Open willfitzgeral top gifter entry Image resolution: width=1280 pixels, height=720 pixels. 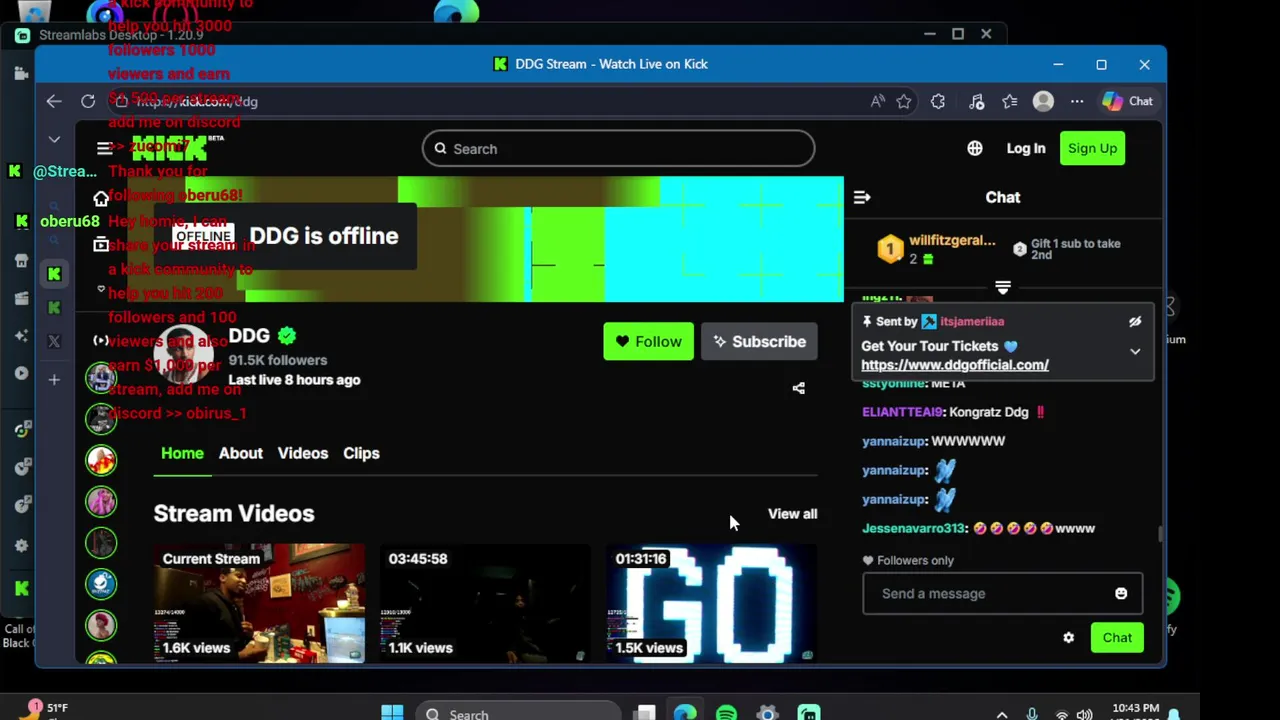(x=936, y=249)
